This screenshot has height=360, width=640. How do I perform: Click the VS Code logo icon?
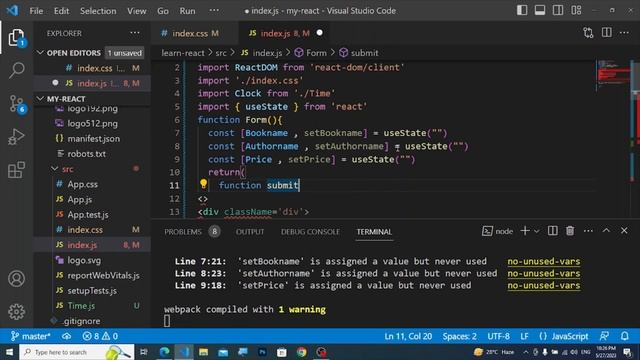coord(12,10)
